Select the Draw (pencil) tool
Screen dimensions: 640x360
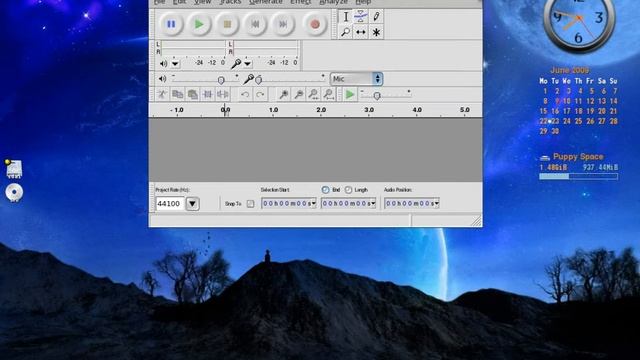[x=376, y=16]
